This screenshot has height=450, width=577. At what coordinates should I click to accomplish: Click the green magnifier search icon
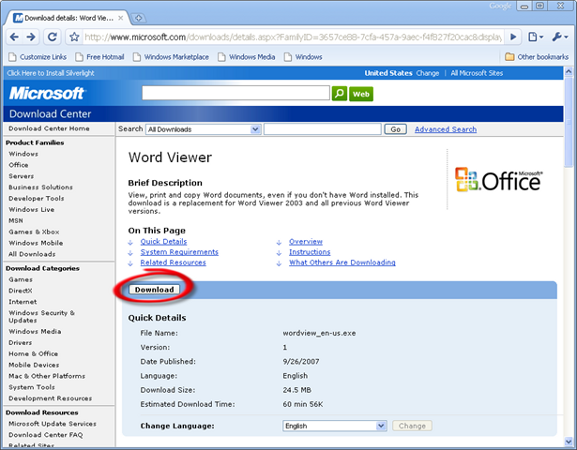coord(339,93)
